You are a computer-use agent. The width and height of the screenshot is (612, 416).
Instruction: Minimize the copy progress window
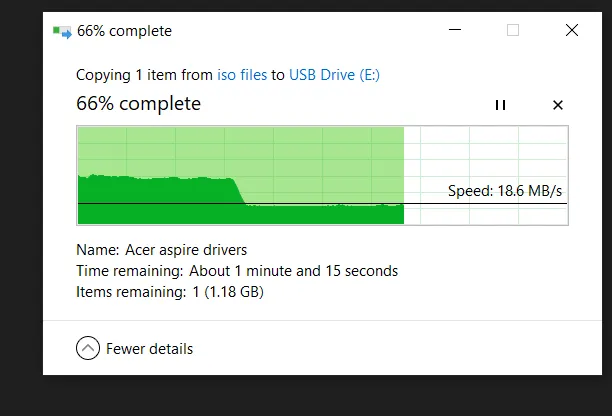[x=455, y=30]
